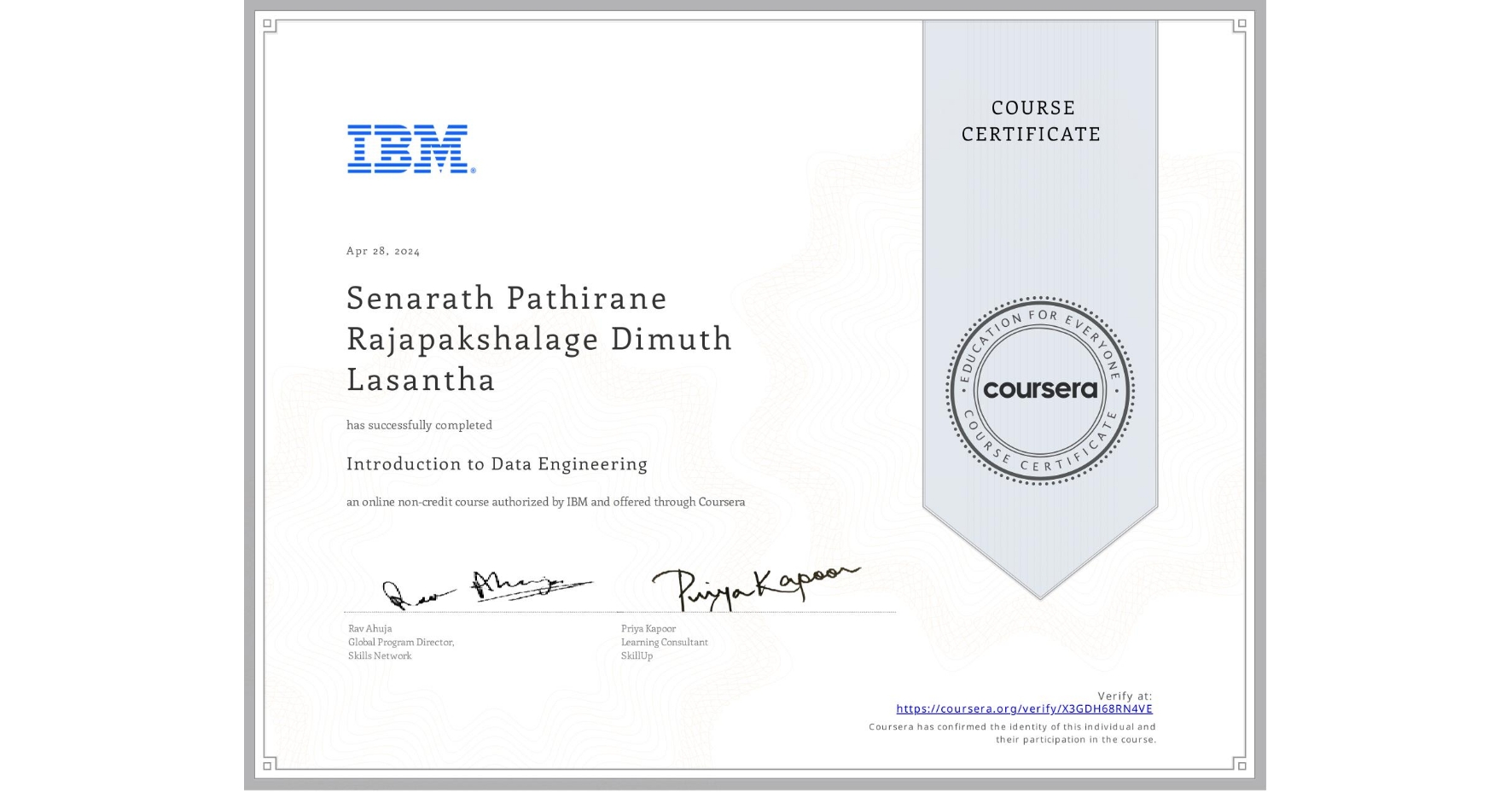1512x792 pixels.
Task: Click 'Verify at:' label text
Action: coord(1126,696)
